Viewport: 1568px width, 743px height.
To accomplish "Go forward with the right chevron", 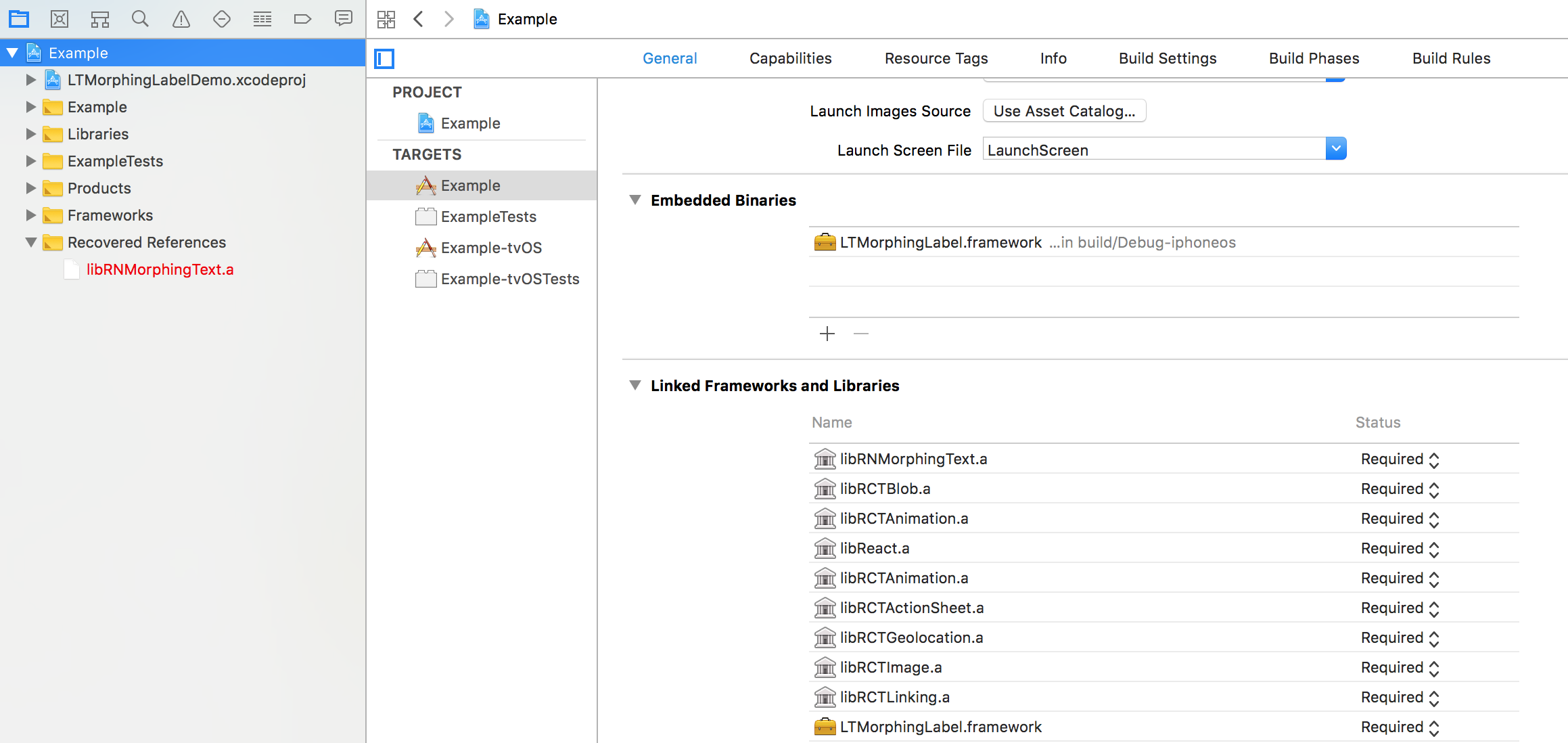I will 449,19.
